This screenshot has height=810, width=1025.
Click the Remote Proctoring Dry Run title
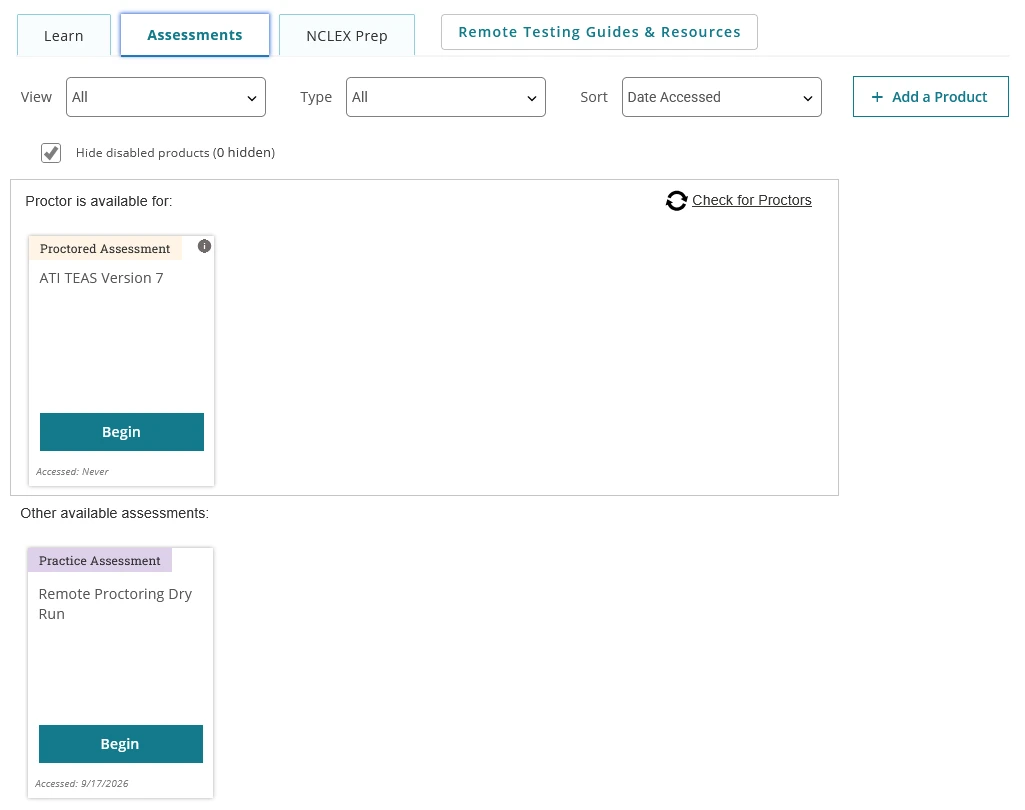click(x=115, y=603)
